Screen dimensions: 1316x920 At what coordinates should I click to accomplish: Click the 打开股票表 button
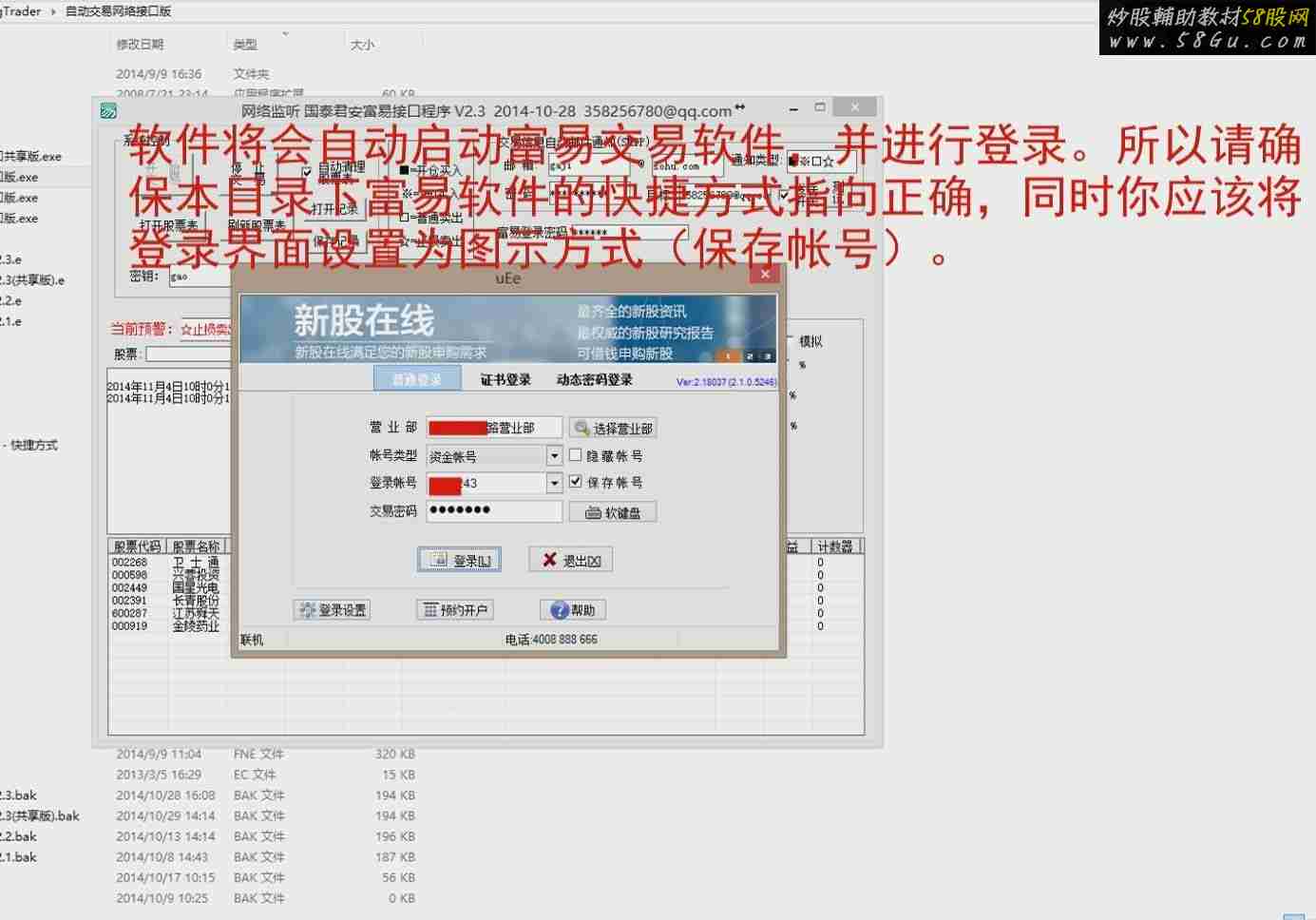coord(169,225)
